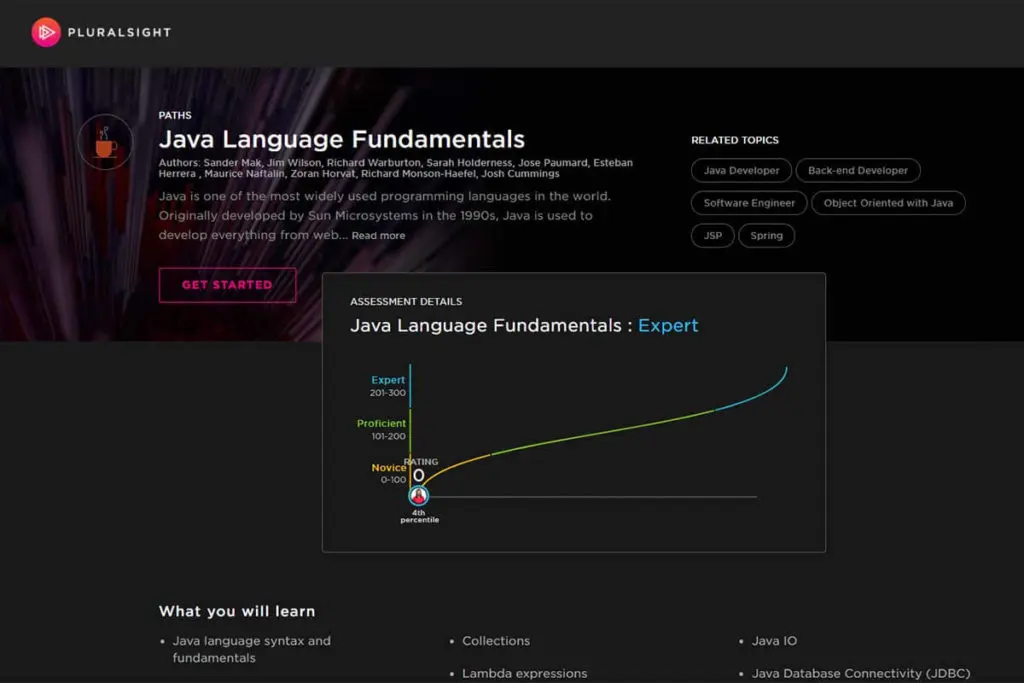This screenshot has height=683, width=1024.
Task: Click the PLURALSIGHT wordmark text
Action: point(120,33)
